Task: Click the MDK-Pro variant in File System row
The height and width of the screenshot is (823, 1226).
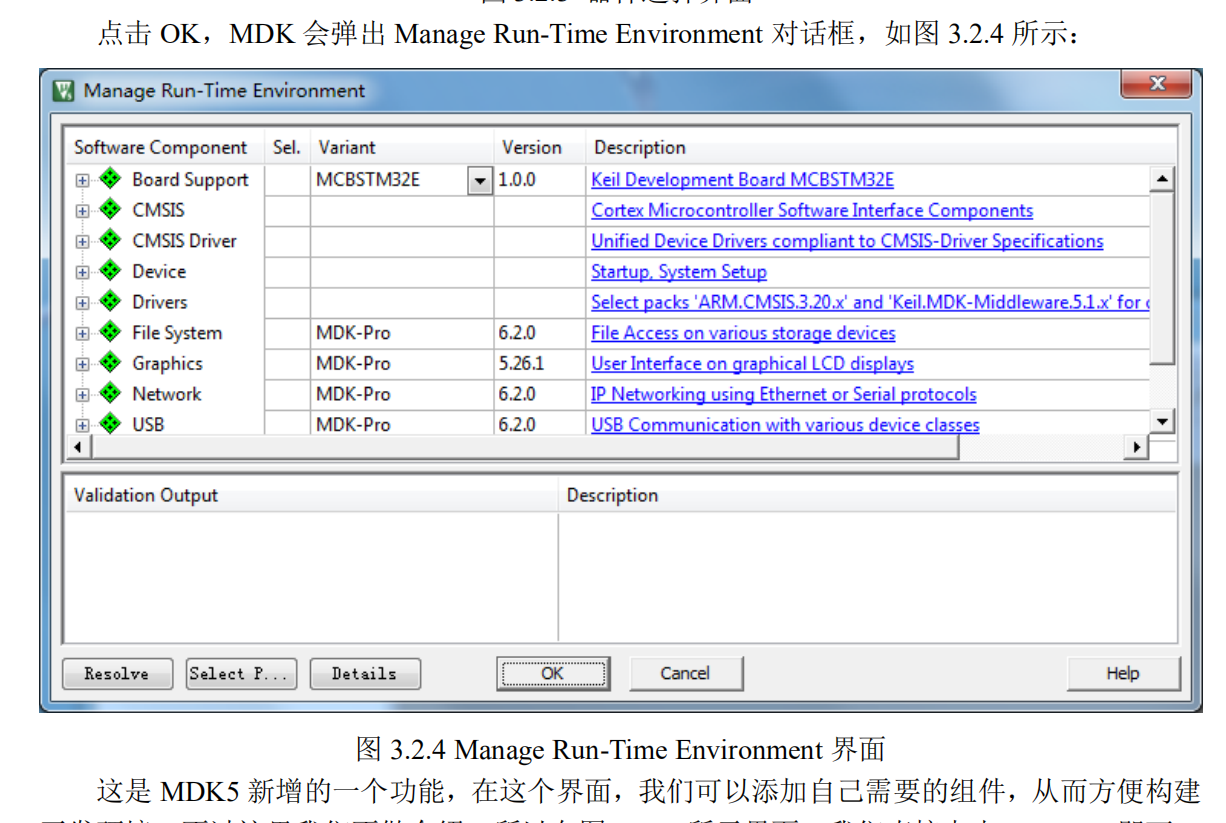Action: tap(353, 333)
